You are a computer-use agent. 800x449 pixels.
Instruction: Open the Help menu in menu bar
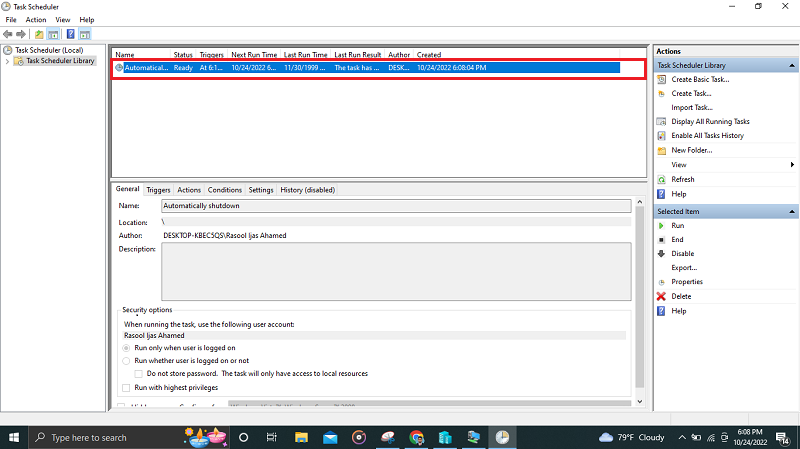[87, 19]
